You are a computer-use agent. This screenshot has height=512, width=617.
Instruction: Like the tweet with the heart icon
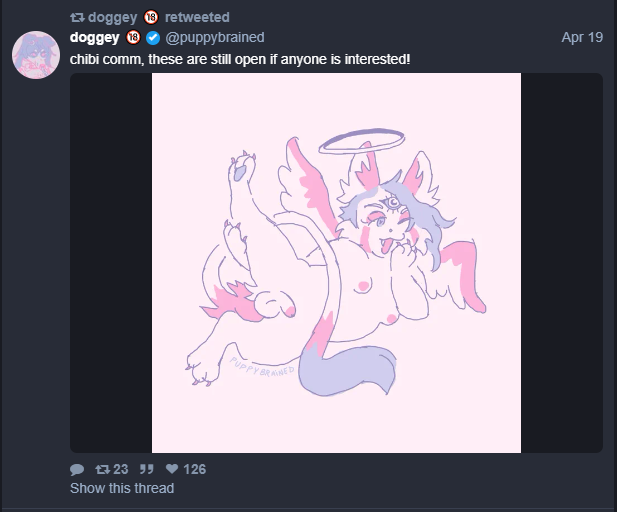[x=172, y=469]
